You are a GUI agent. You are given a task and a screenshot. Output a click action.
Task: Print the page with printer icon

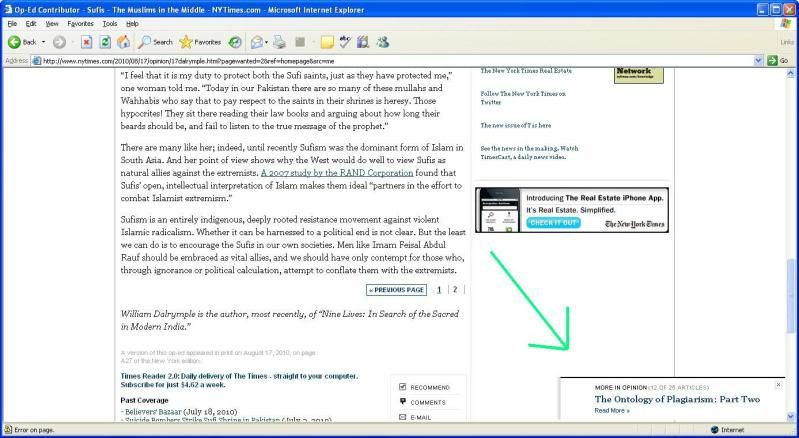pos(279,42)
